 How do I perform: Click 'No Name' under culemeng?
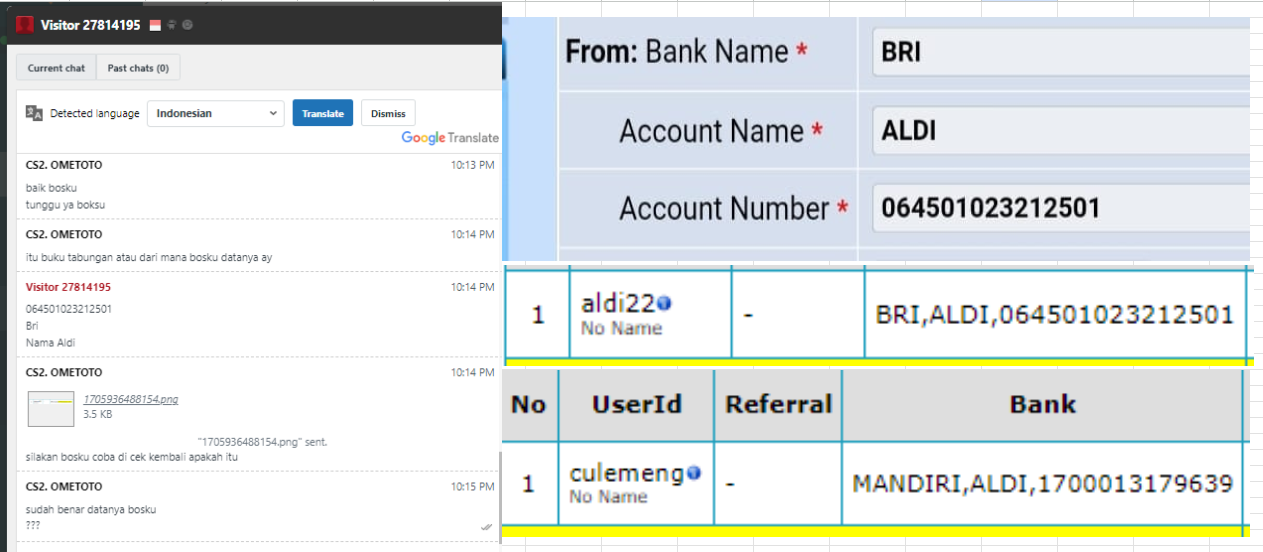pyautogui.click(x=608, y=496)
